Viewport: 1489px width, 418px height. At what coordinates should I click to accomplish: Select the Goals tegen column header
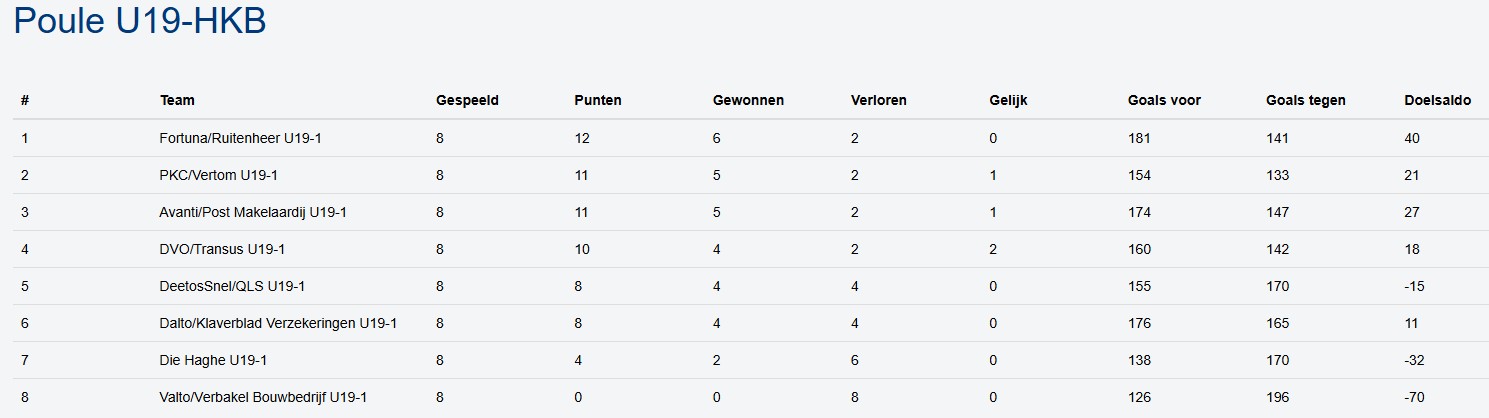[x=1305, y=100]
